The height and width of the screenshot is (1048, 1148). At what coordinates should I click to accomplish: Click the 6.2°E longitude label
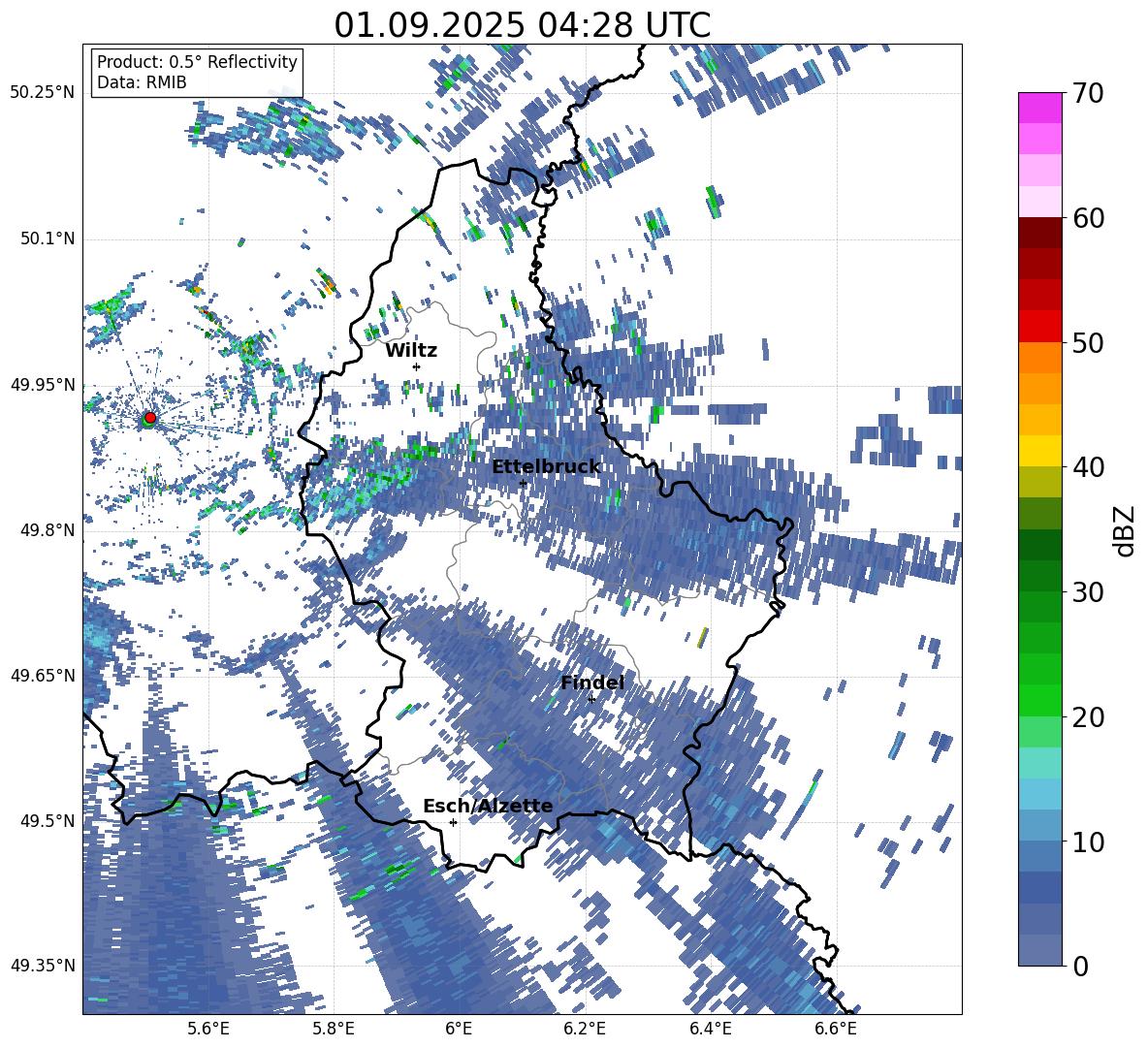tap(585, 1029)
